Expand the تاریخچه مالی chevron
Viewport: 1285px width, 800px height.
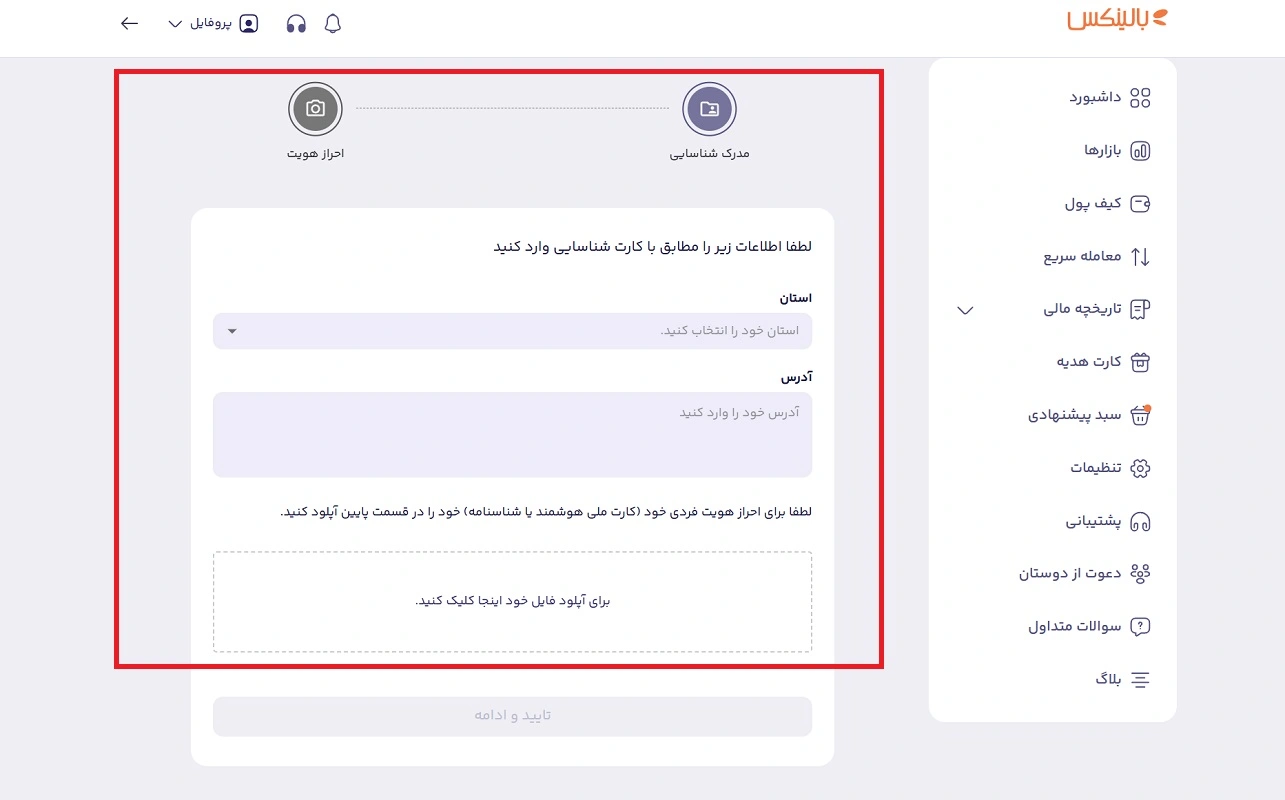click(965, 310)
